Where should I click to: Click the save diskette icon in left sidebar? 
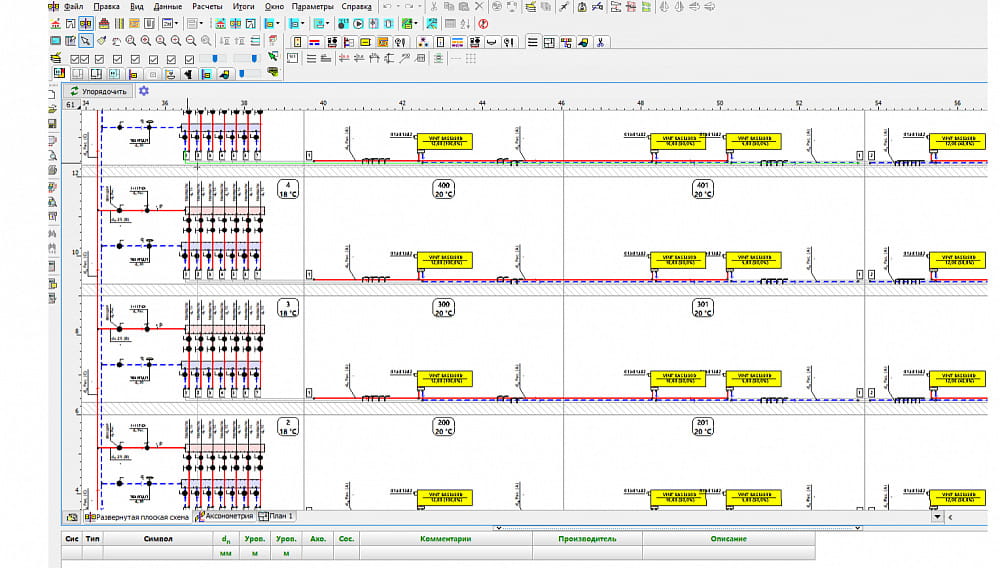pyautogui.click(x=53, y=123)
